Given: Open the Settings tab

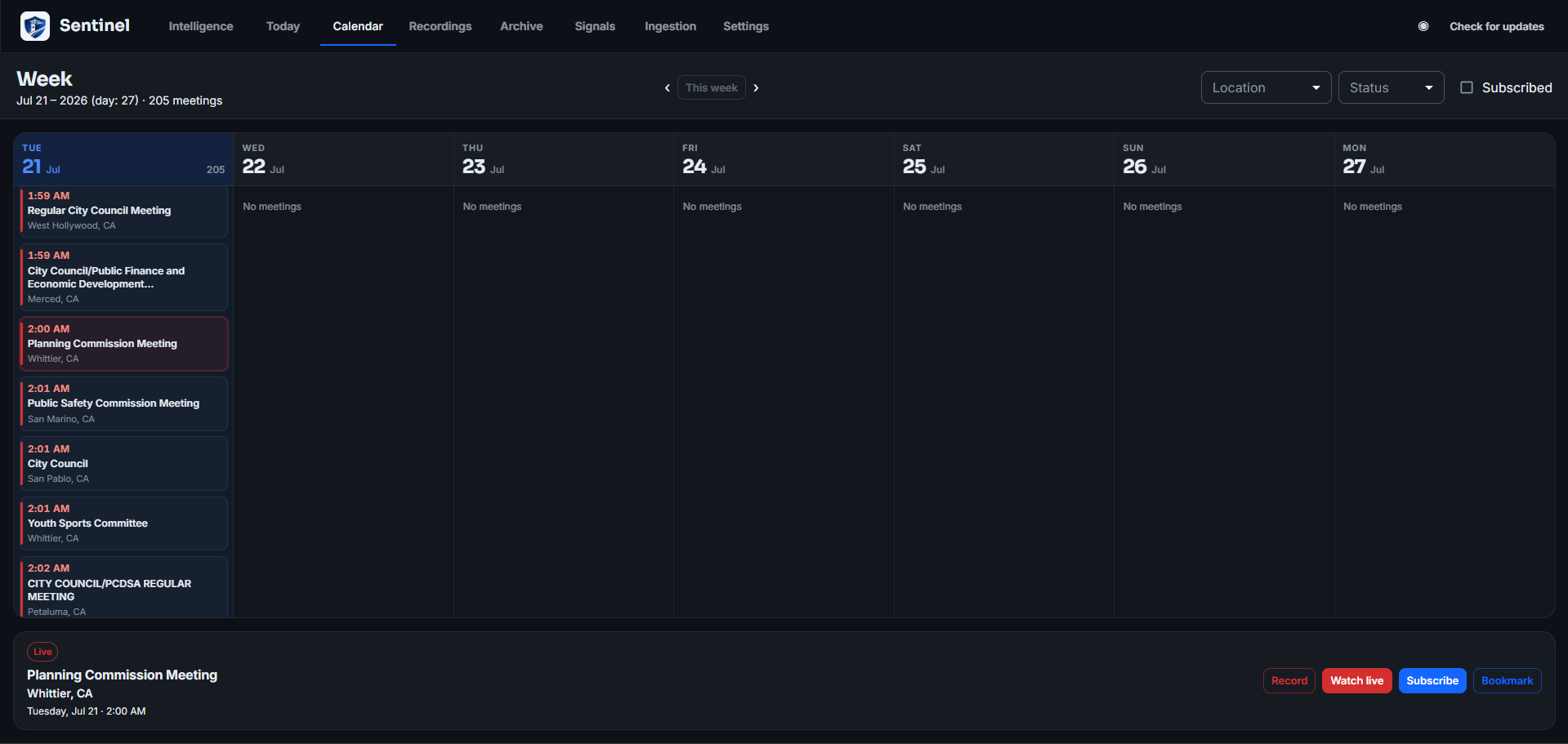Looking at the screenshot, I should [746, 26].
